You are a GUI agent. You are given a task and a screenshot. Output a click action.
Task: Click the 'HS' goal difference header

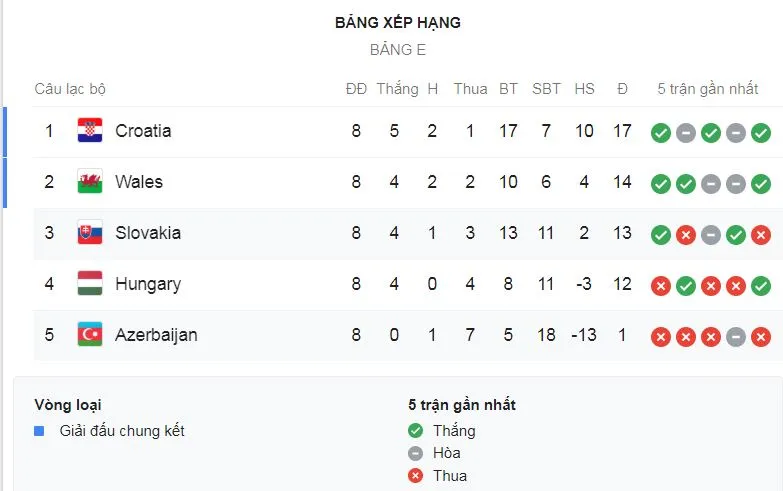[x=584, y=89]
